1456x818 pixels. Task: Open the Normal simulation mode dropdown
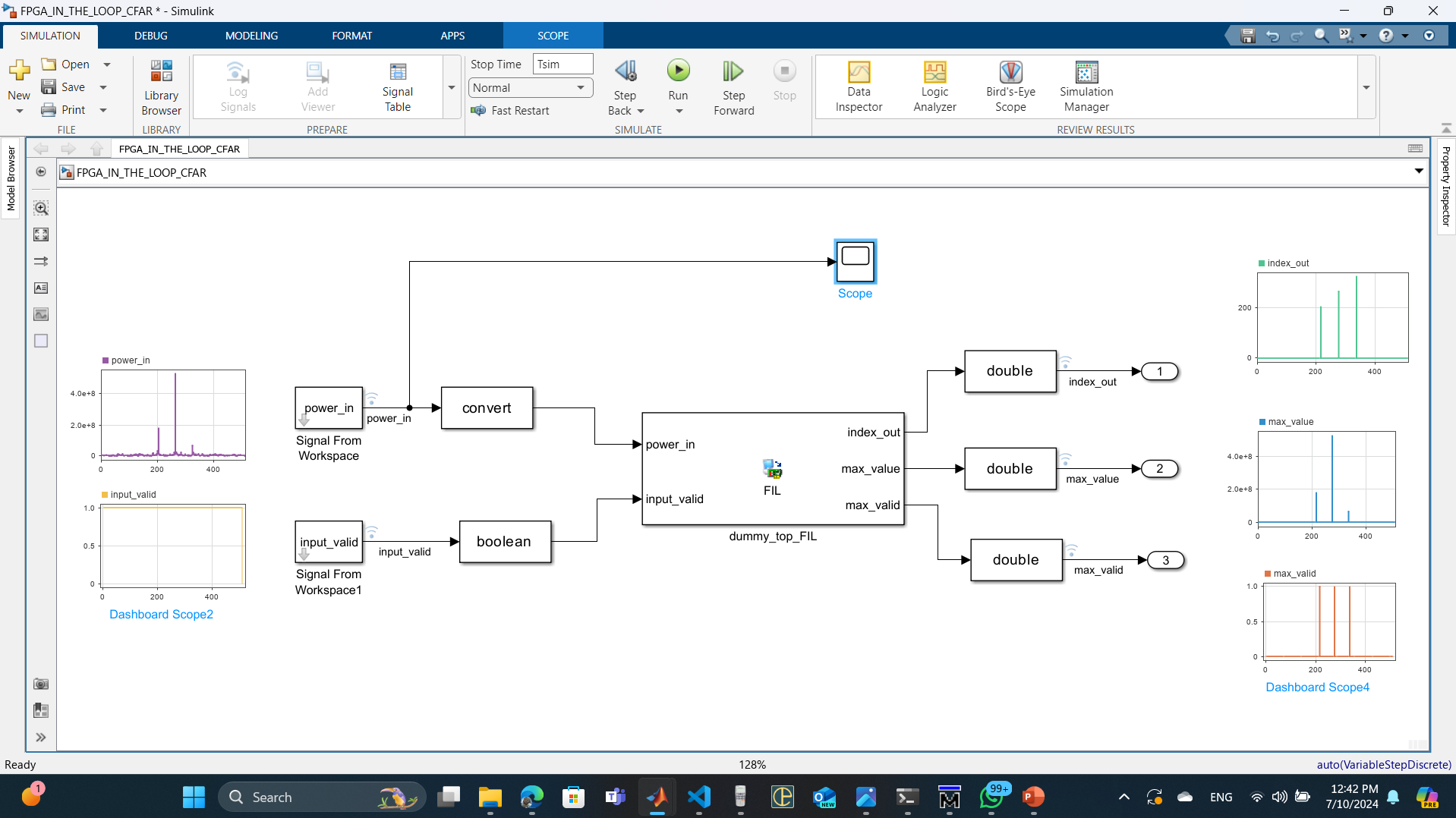(x=530, y=88)
